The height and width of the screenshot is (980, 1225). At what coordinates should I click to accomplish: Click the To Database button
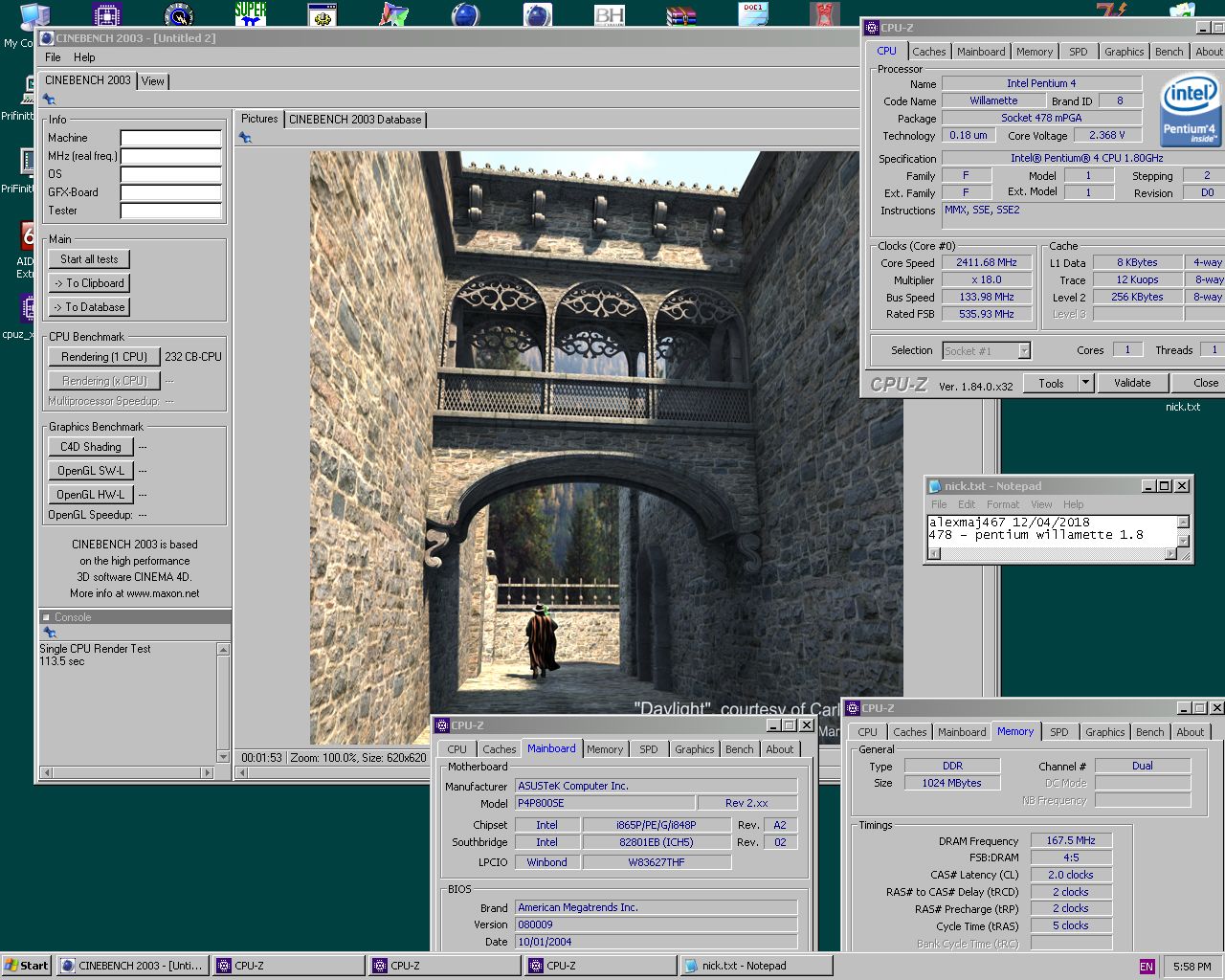point(89,307)
